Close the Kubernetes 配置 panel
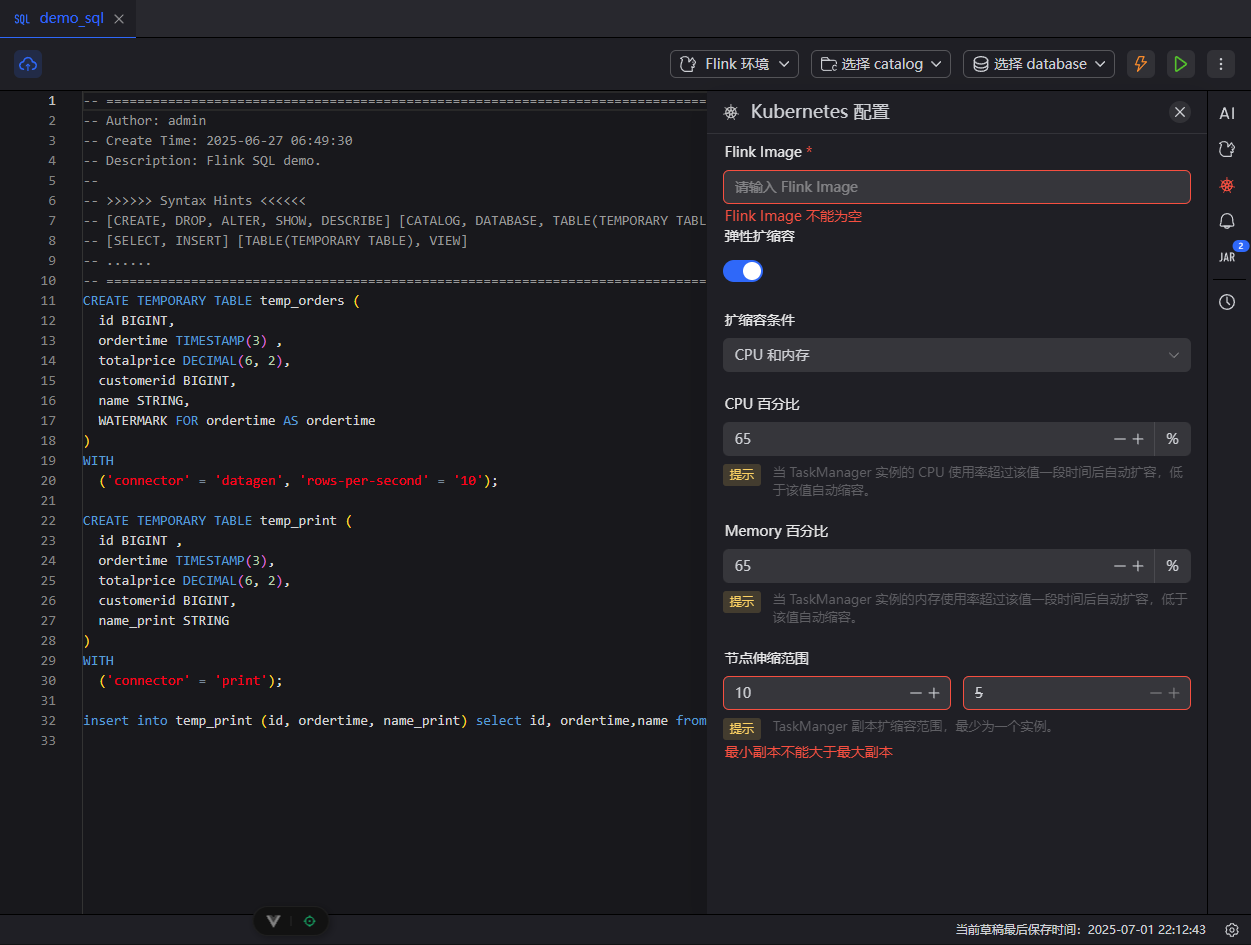The width and height of the screenshot is (1251, 945). [x=1180, y=112]
